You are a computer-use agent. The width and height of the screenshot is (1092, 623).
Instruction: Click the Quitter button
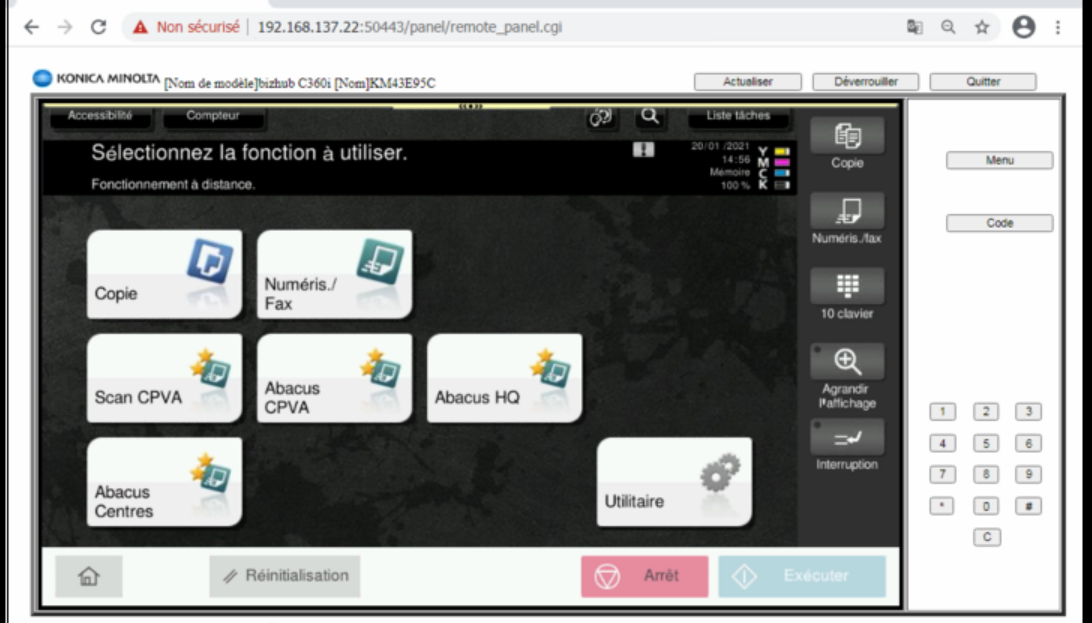982,82
